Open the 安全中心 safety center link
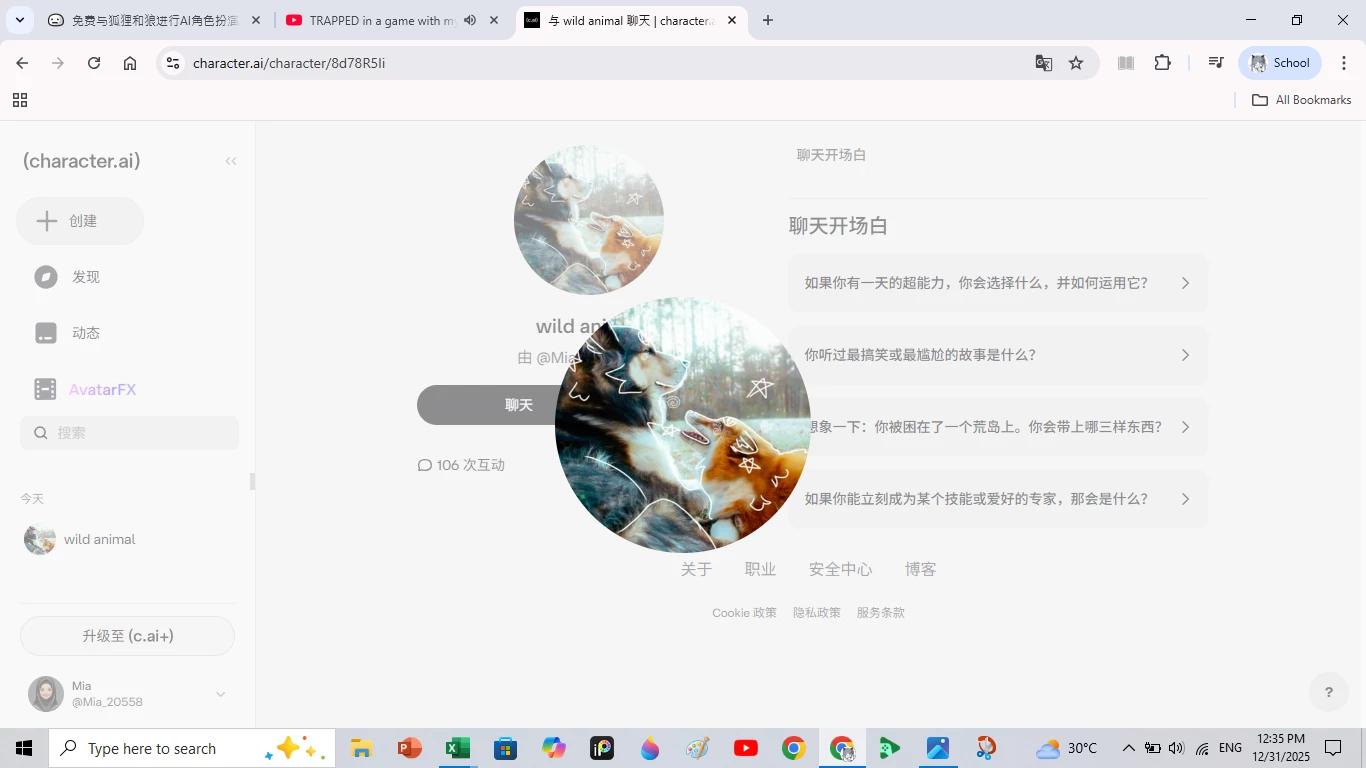This screenshot has height=768, width=1366. [840, 569]
